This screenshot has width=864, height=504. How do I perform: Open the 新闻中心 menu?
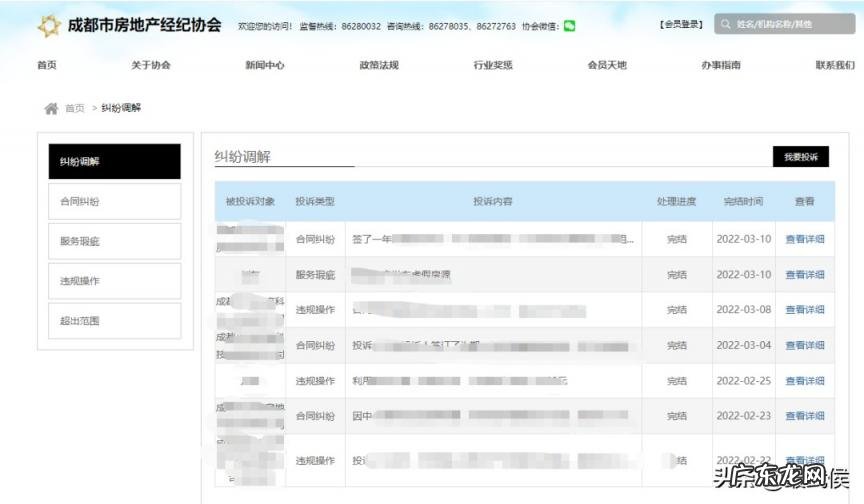[264, 65]
